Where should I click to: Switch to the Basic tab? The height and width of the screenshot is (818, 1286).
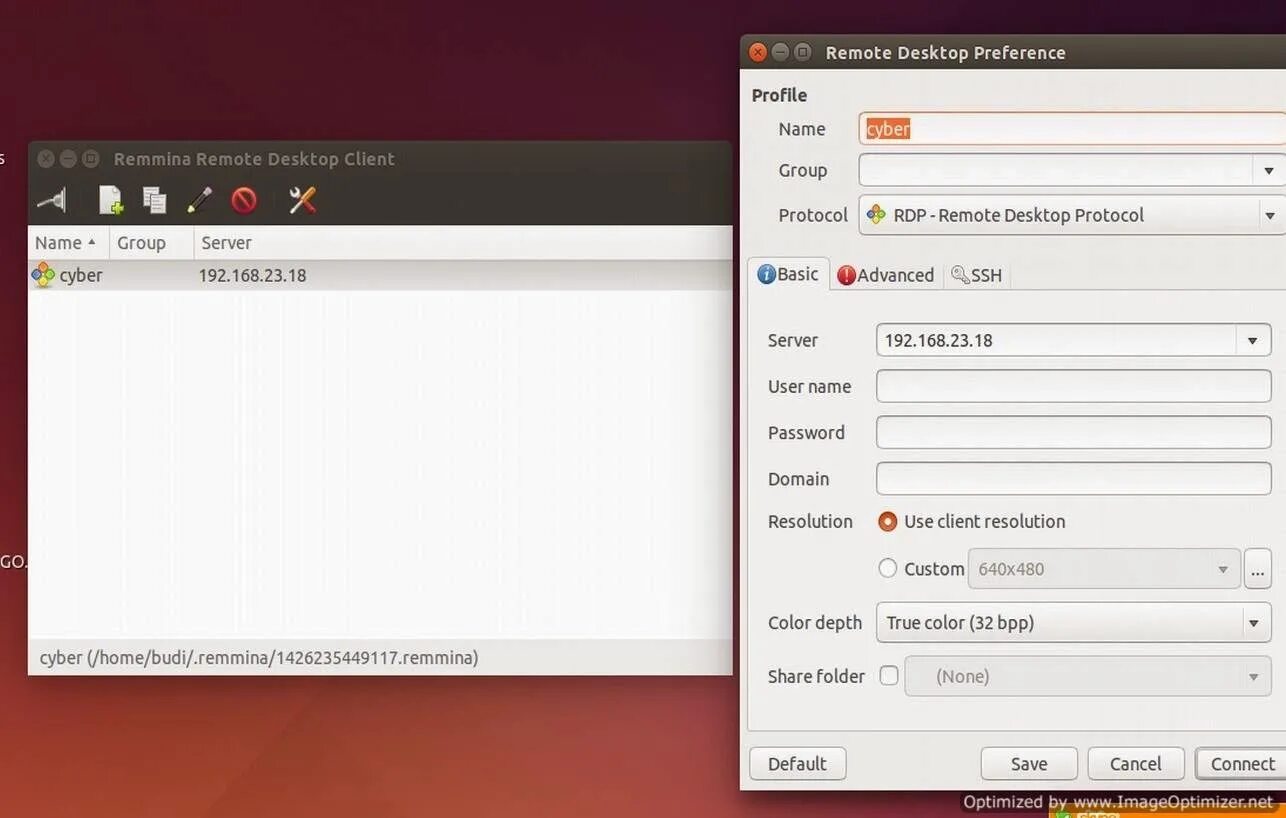788,274
